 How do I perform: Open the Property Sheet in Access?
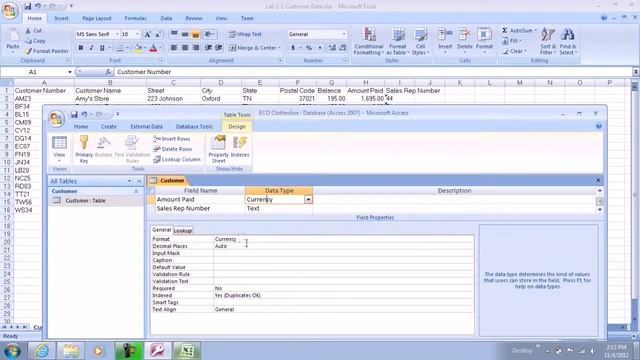click(x=218, y=149)
